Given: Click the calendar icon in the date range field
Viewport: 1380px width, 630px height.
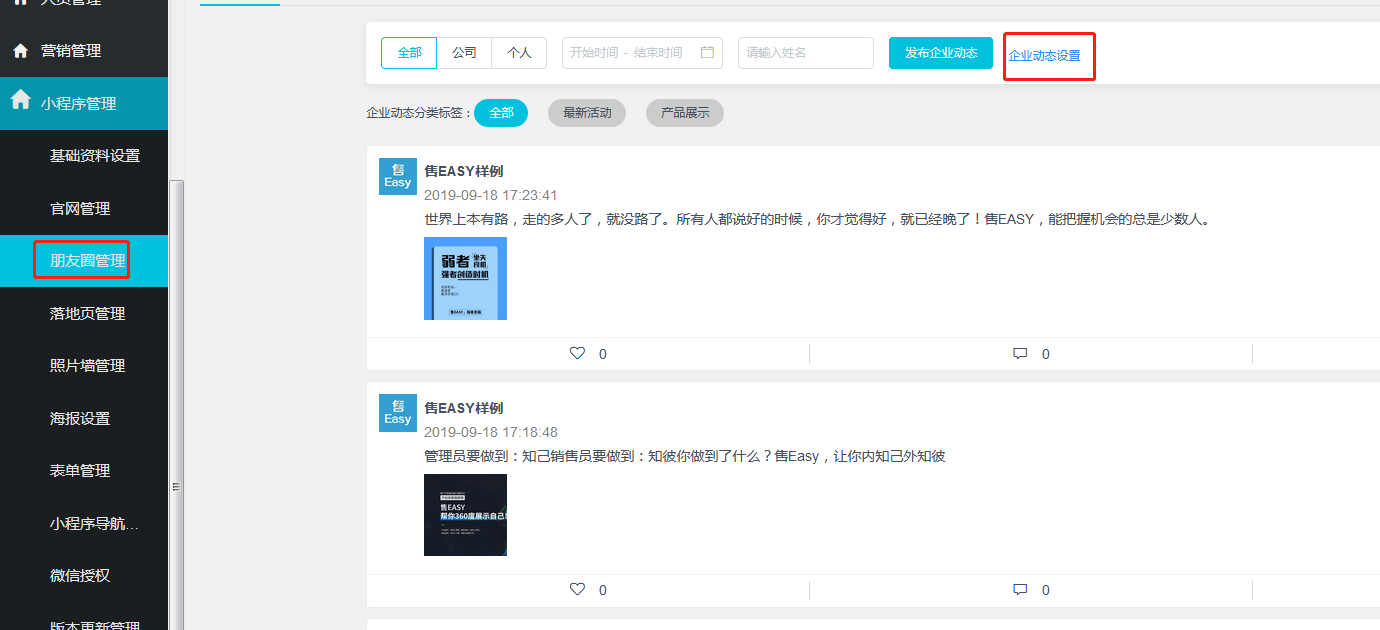Looking at the screenshot, I should pos(708,52).
